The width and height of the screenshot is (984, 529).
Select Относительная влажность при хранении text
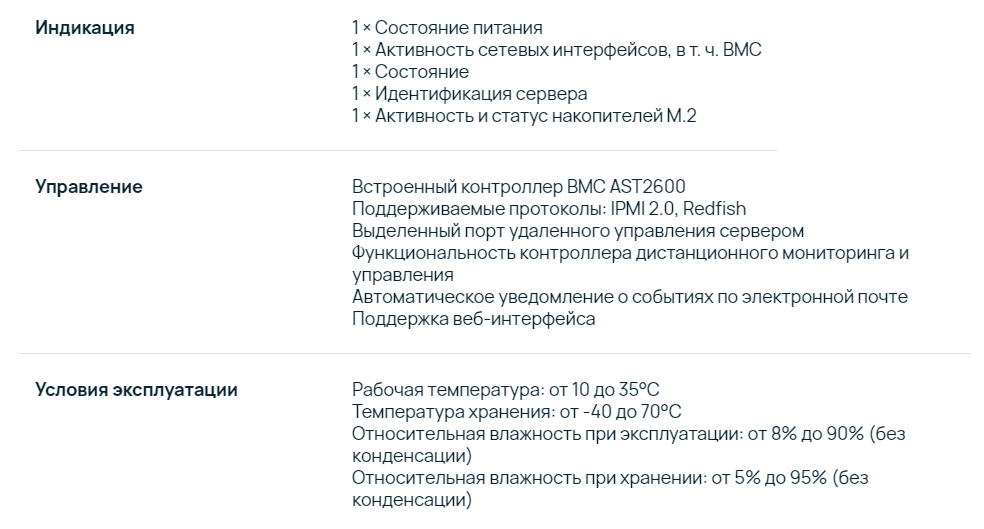(x=609, y=488)
